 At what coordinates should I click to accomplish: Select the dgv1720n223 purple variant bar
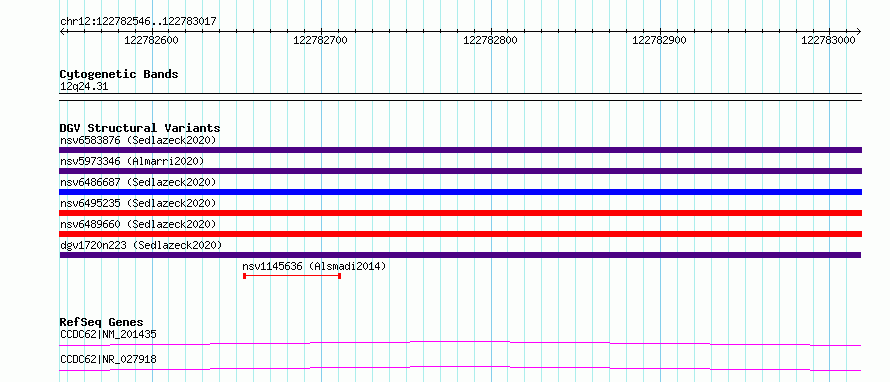pos(460,255)
